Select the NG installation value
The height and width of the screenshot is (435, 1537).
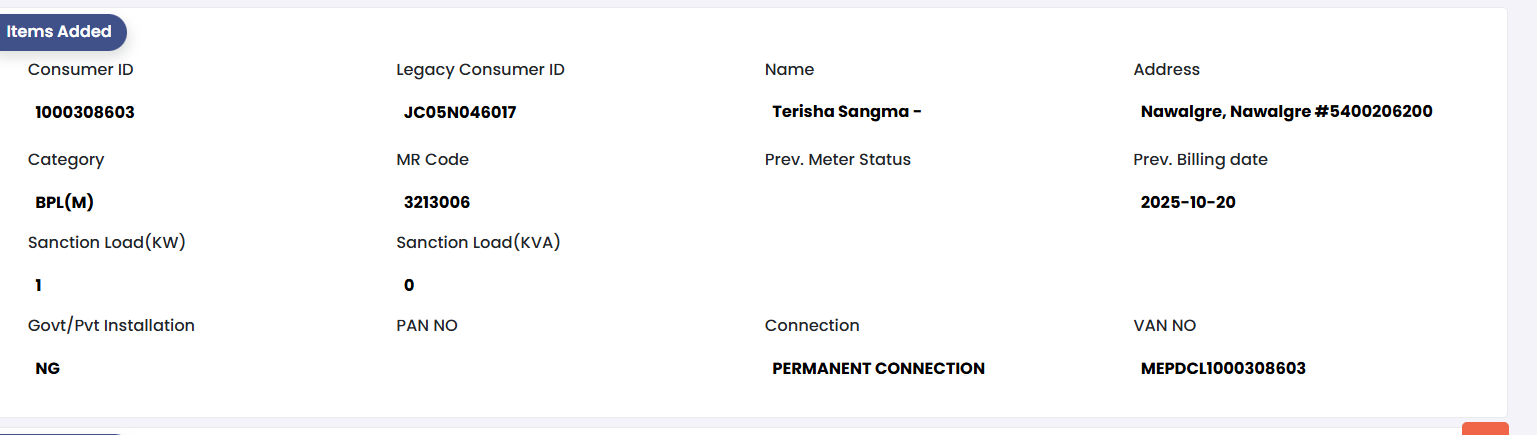point(47,368)
